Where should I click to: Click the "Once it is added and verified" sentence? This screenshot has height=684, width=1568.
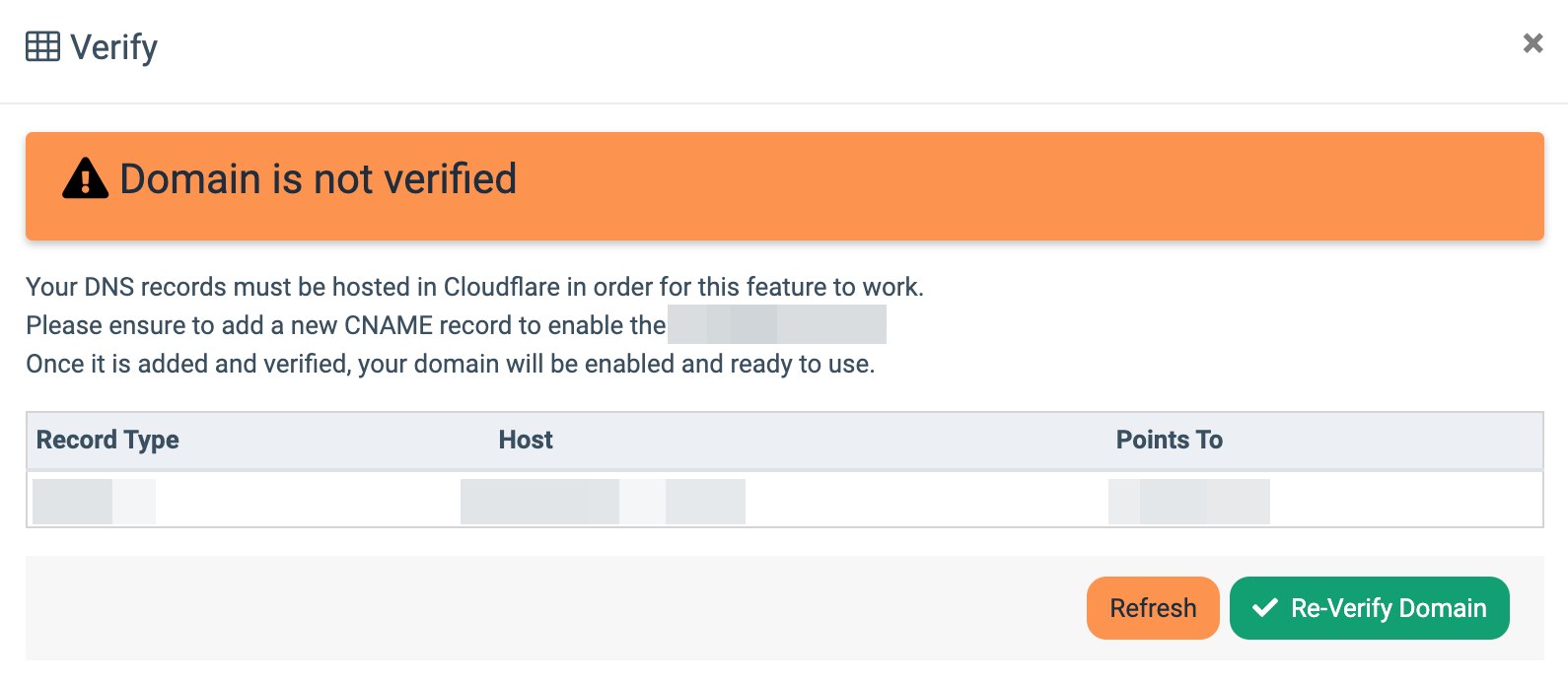click(450, 364)
